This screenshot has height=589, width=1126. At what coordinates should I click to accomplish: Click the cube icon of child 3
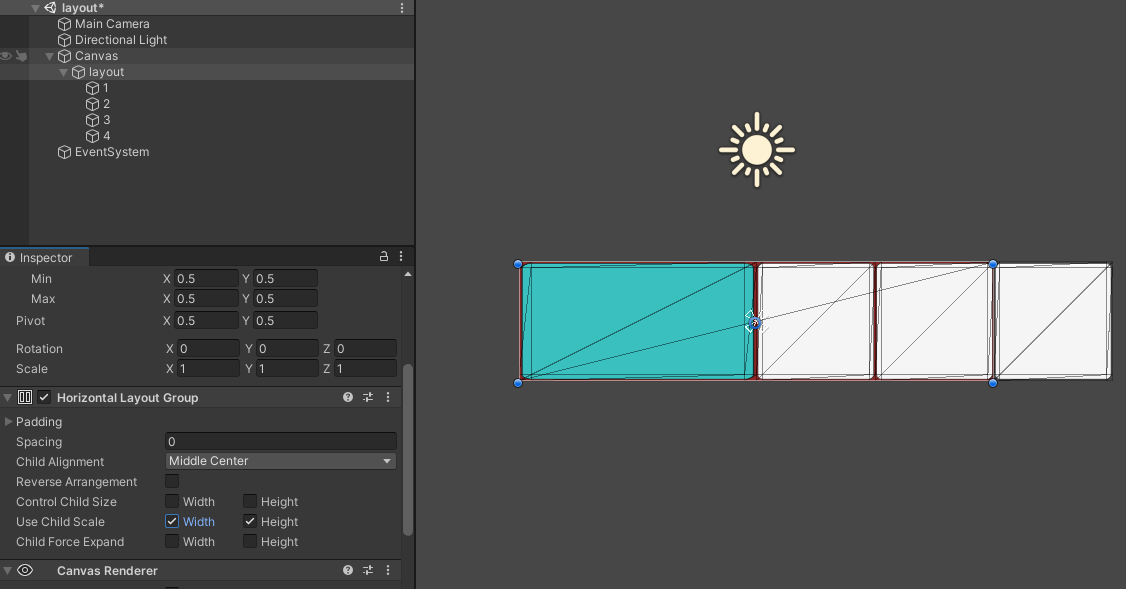point(93,120)
